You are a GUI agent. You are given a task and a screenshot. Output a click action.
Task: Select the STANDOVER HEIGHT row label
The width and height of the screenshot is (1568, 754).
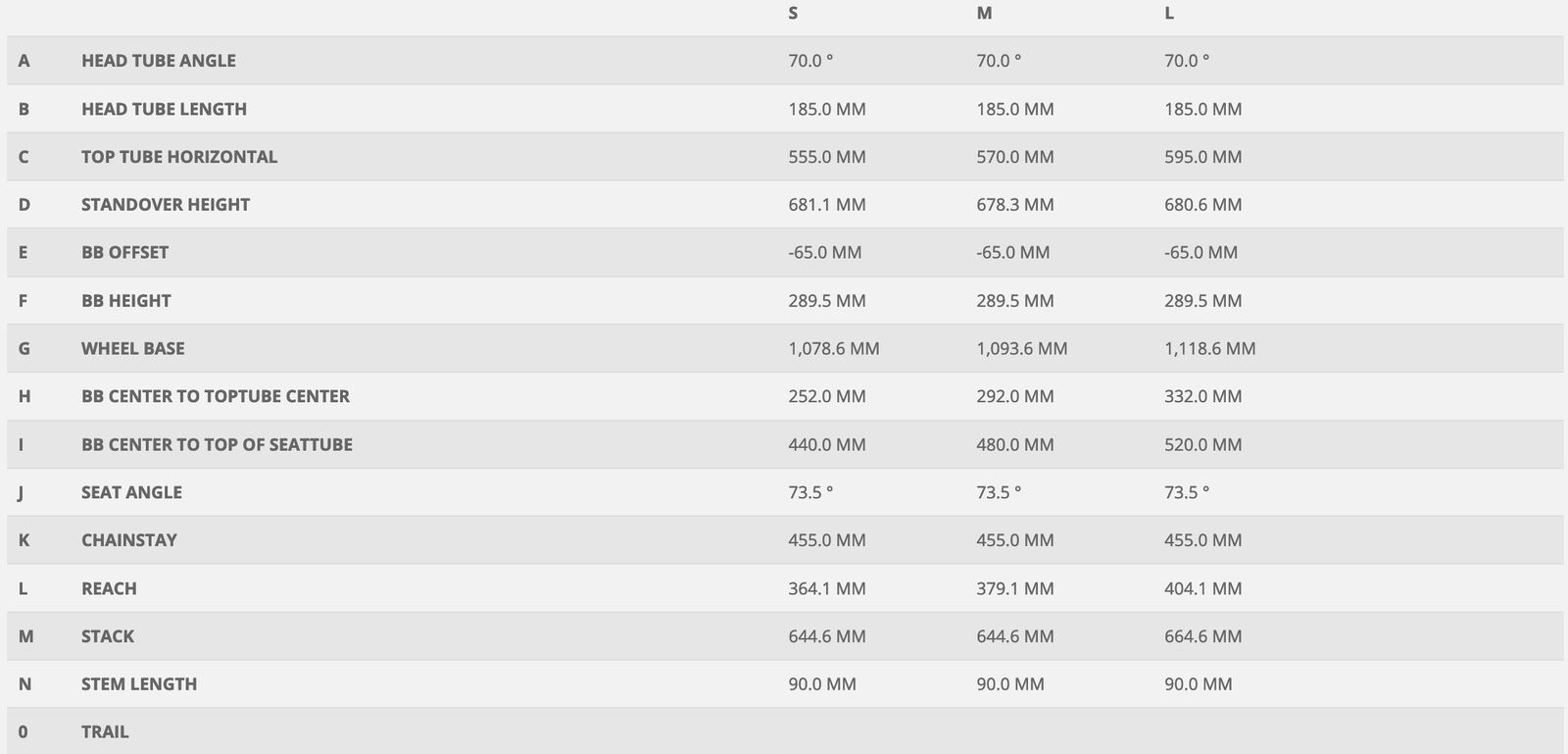point(166,205)
